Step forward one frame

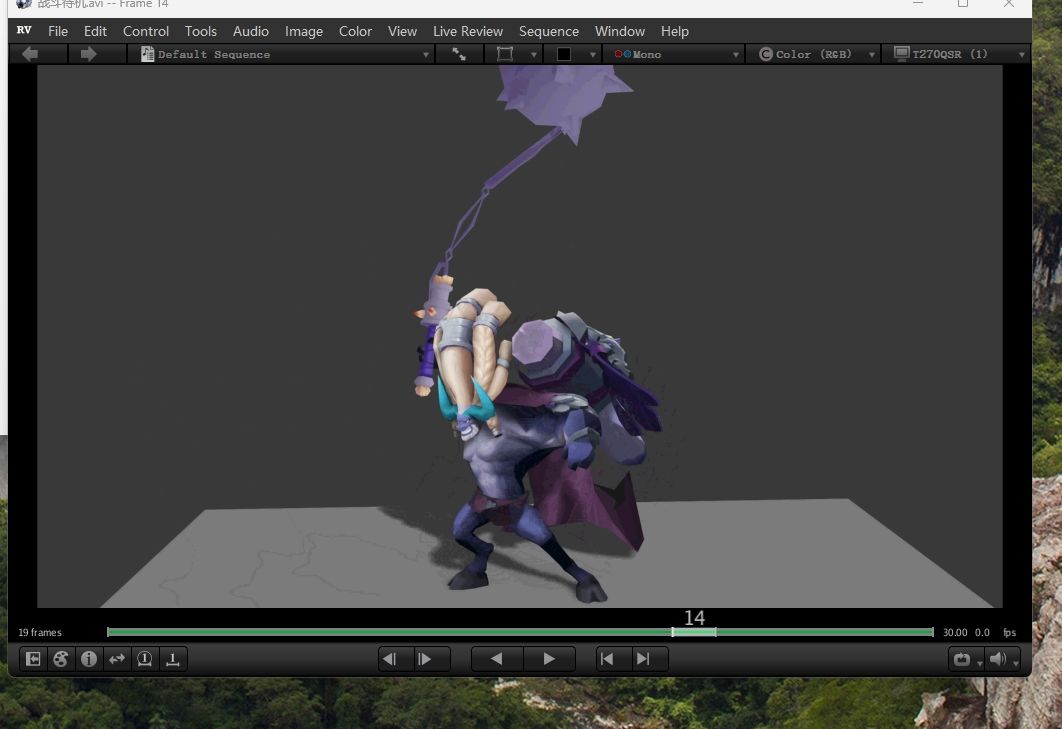pyautogui.click(x=425, y=659)
